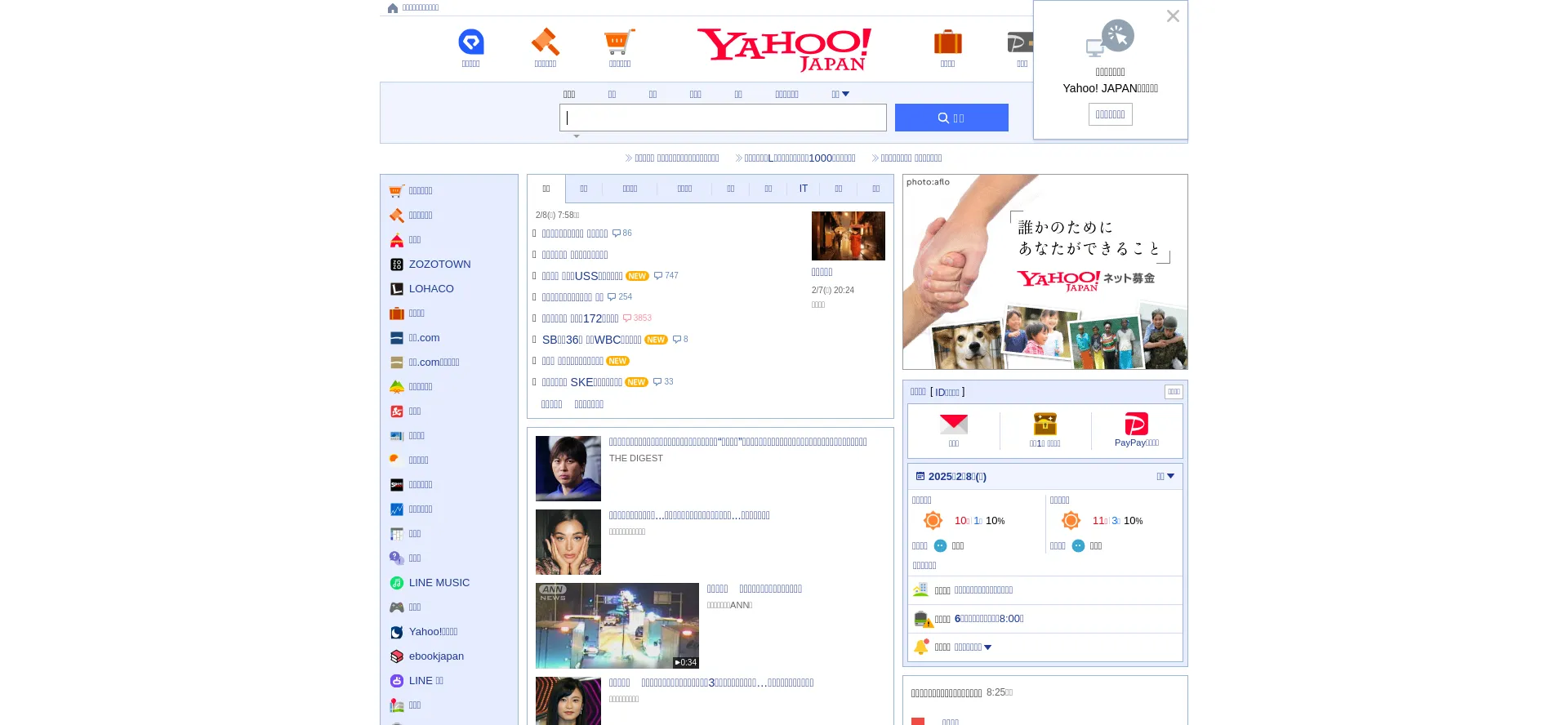
Task: Click the yellow notification bell icon
Action: [921, 647]
